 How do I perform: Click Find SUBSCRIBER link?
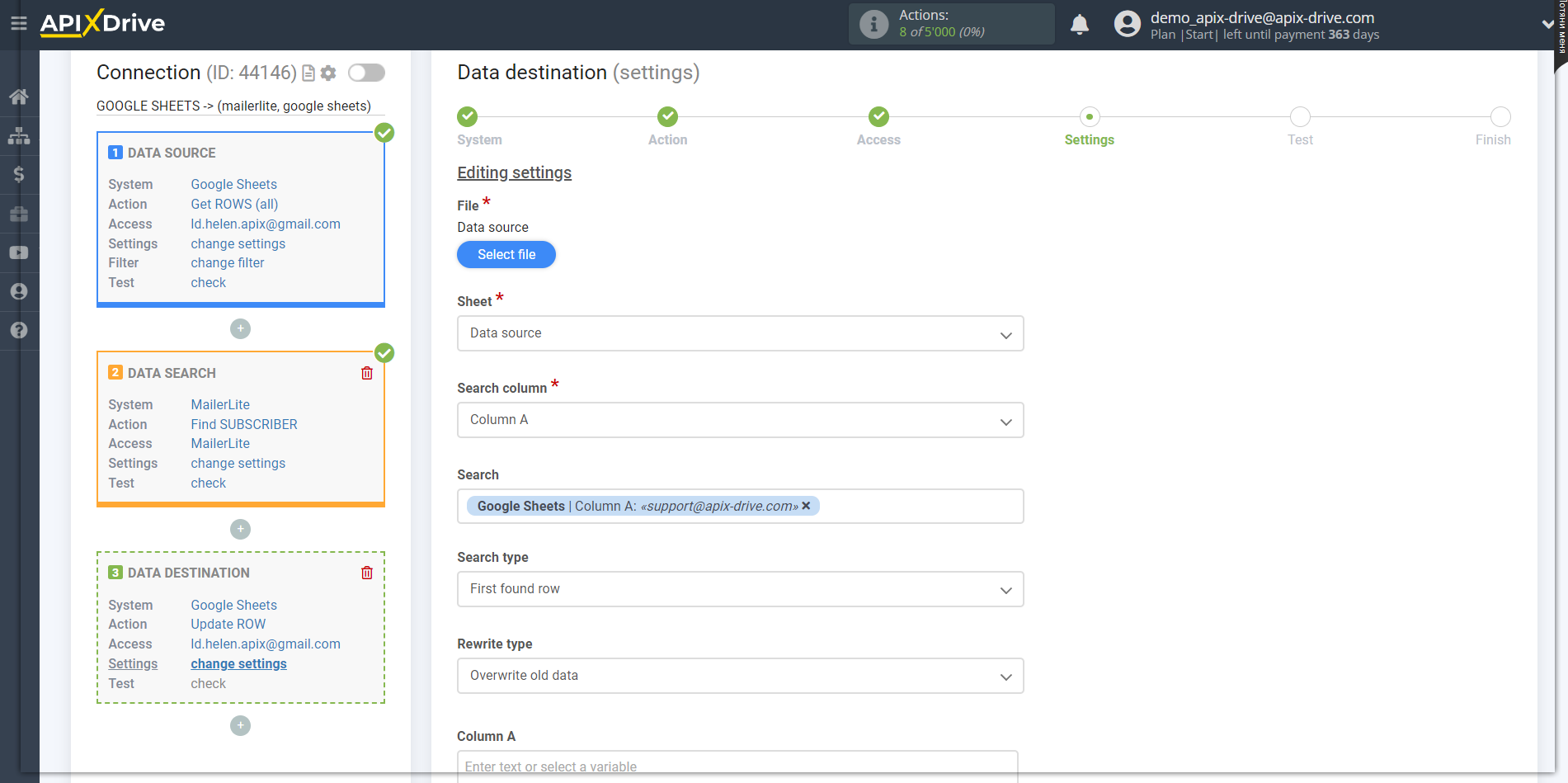[244, 424]
